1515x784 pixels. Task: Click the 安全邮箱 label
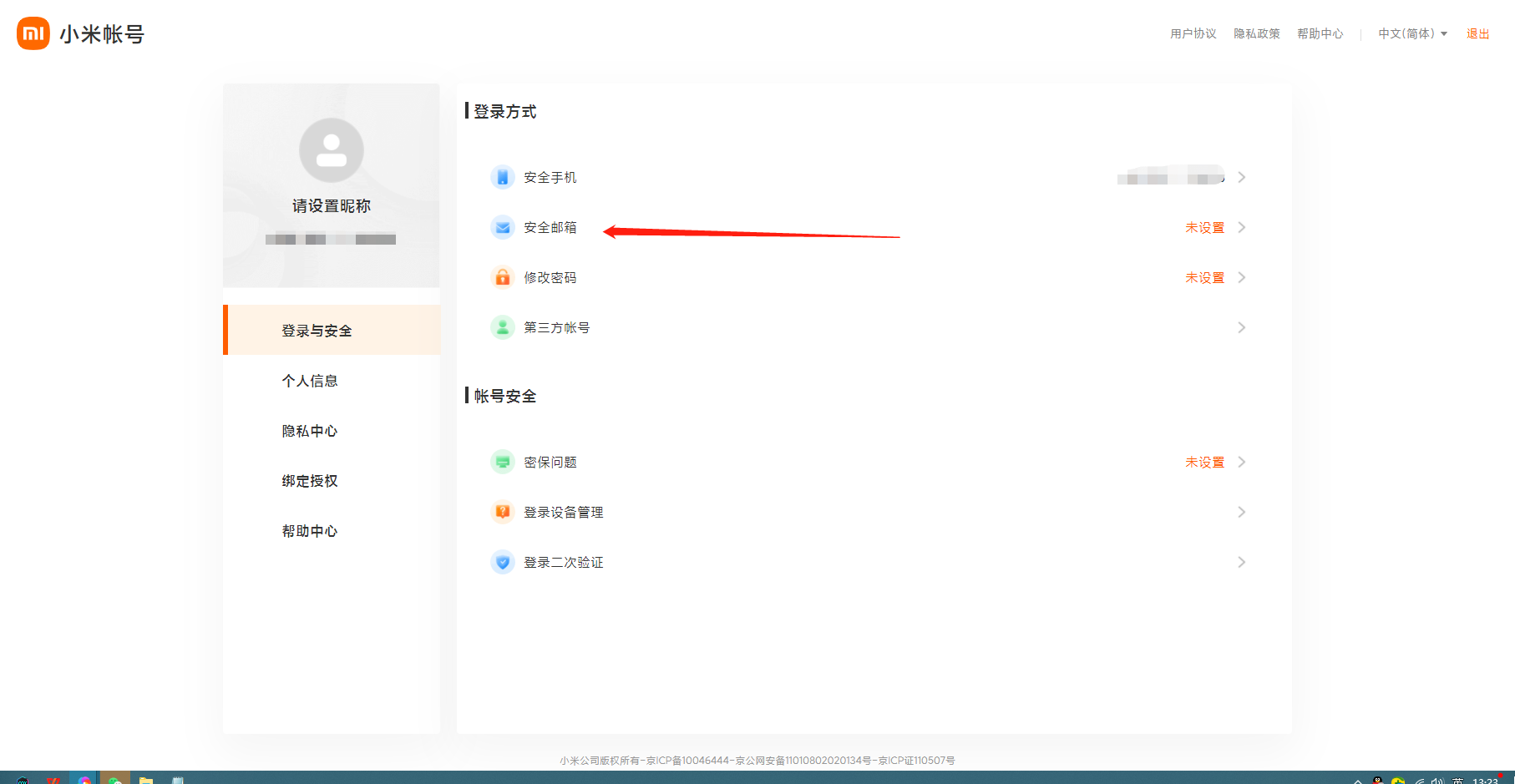click(550, 227)
